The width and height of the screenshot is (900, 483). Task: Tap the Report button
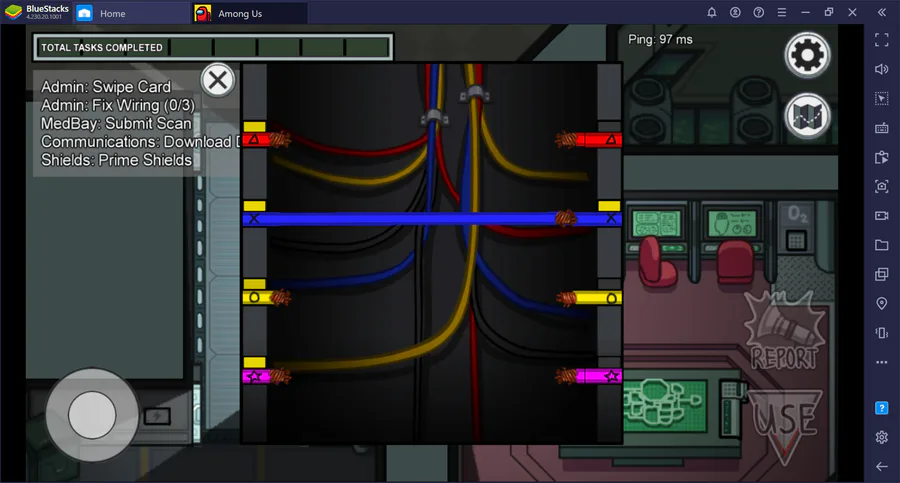(x=785, y=332)
